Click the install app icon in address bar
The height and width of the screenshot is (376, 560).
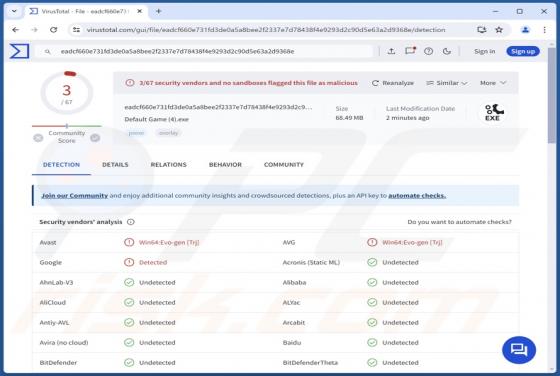(x=482, y=30)
